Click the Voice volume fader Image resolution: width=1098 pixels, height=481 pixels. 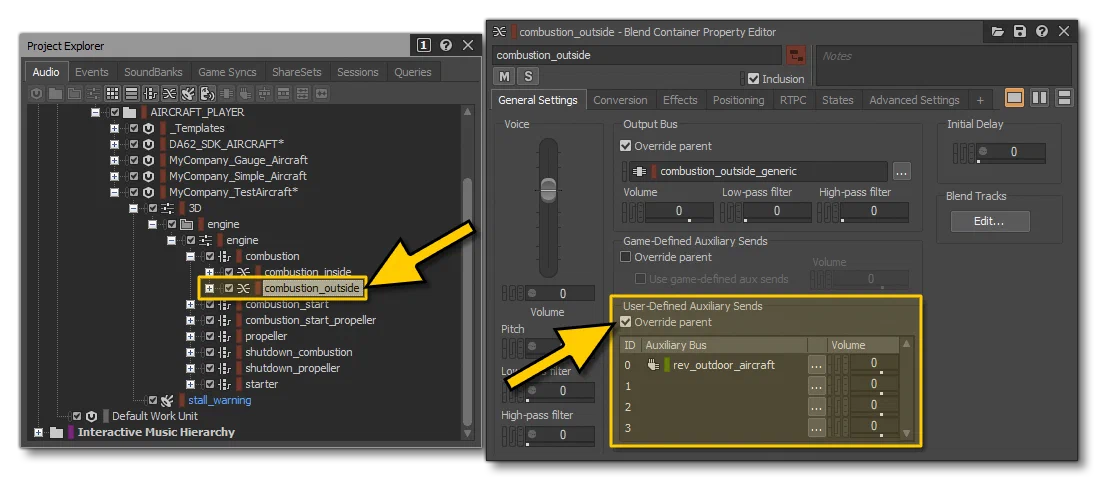pos(548,188)
